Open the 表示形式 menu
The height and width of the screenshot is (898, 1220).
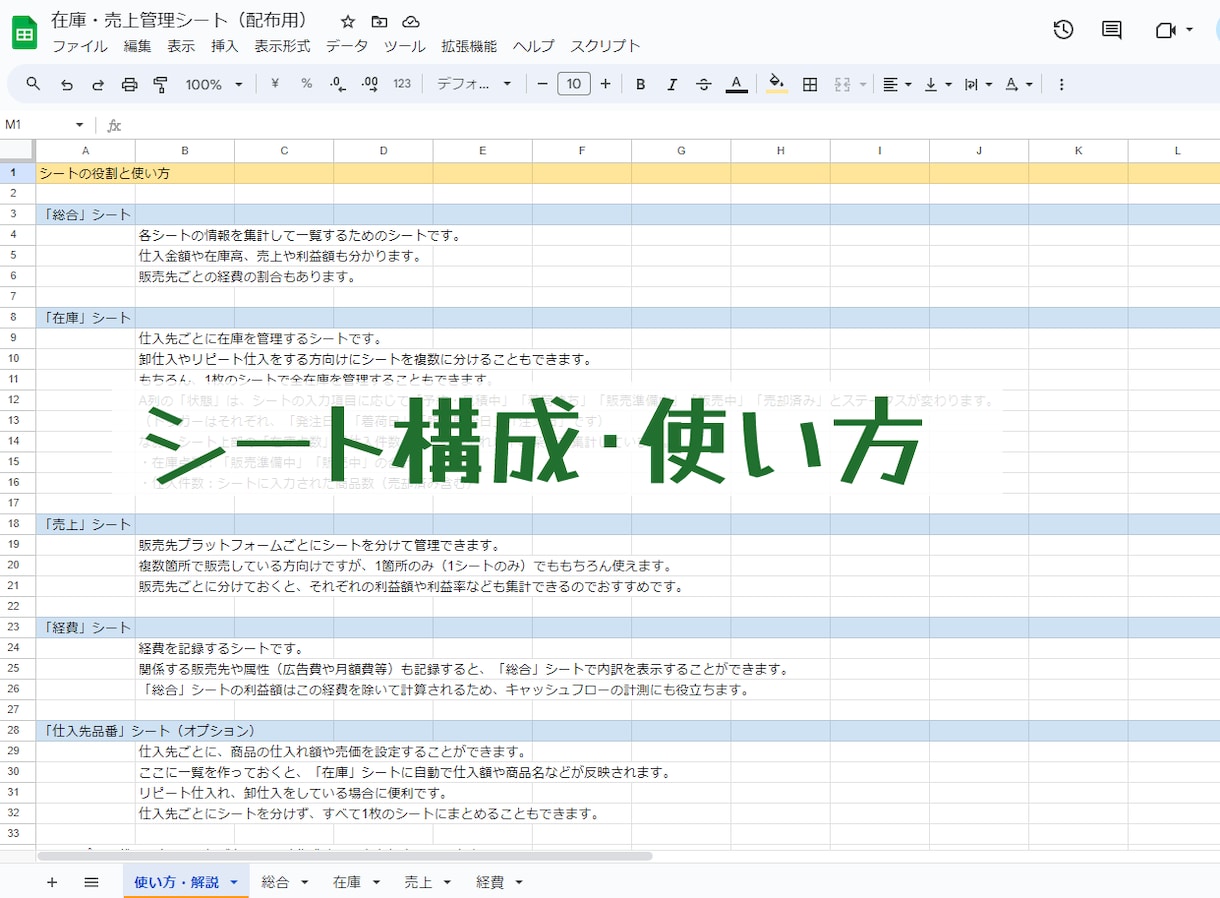[282, 46]
